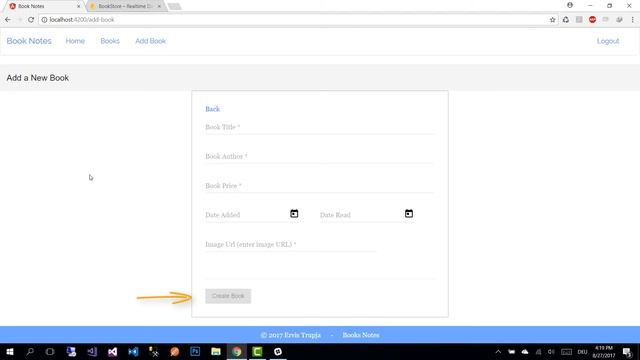Open File Explorer from the taskbar

[x=216, y=351]
